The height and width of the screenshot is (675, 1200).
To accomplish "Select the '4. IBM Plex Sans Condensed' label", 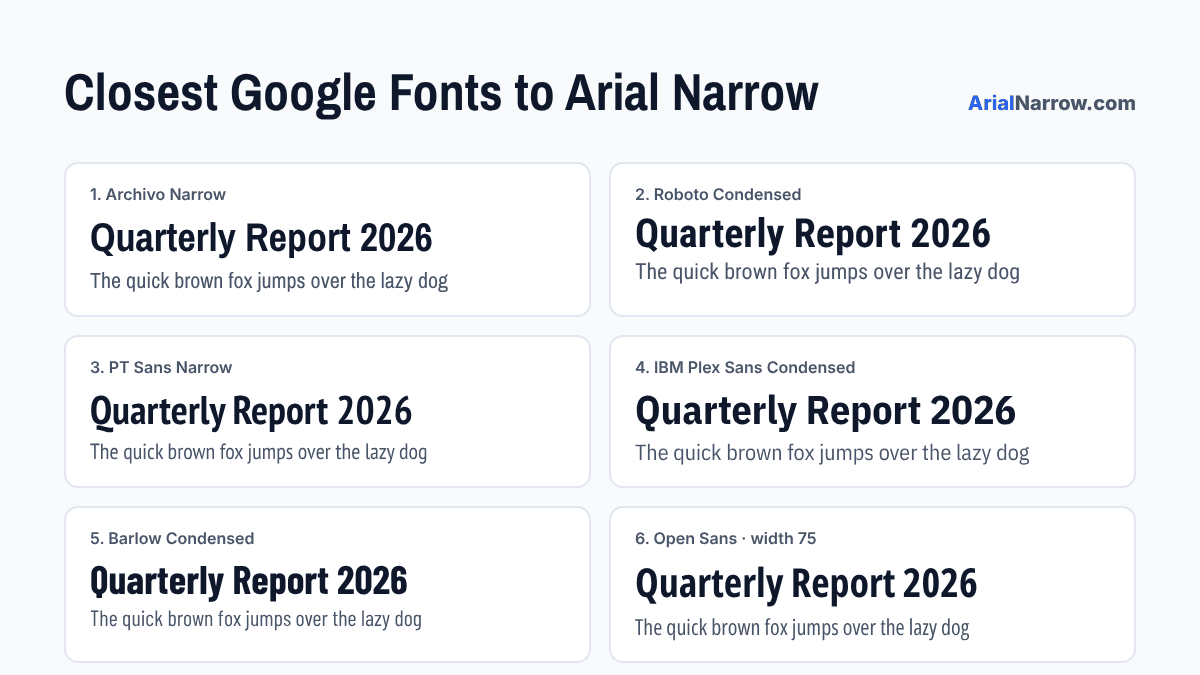I will (745, 367).
